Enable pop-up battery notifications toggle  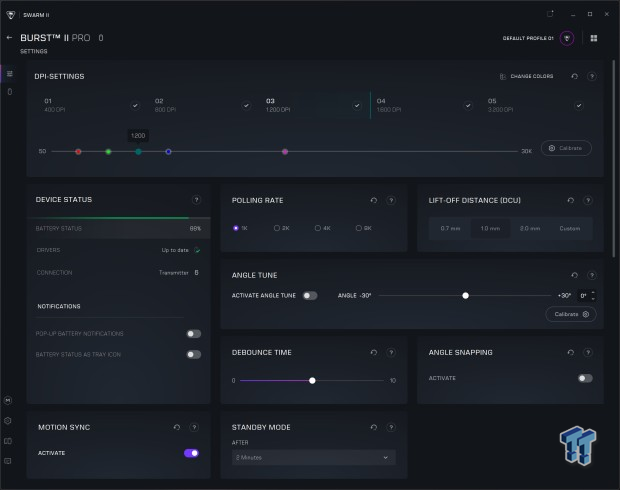click(x=193, y=334)
